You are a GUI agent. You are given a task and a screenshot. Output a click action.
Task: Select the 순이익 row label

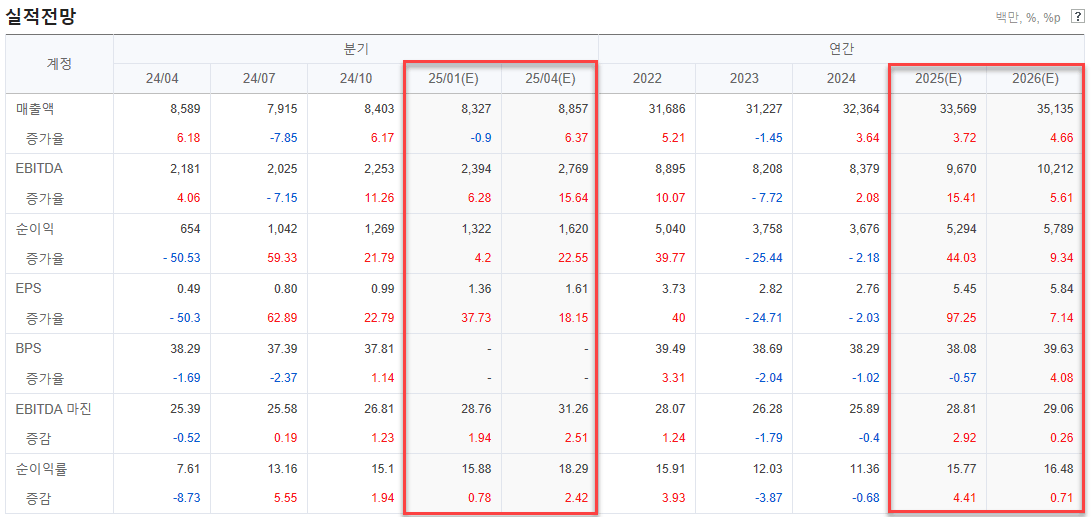point(34,228)
